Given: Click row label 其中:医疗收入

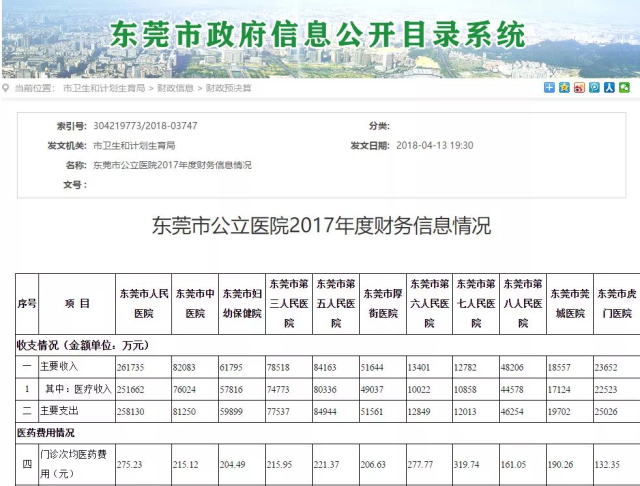Looking at the screenshot, I should [x=78, y=389].
